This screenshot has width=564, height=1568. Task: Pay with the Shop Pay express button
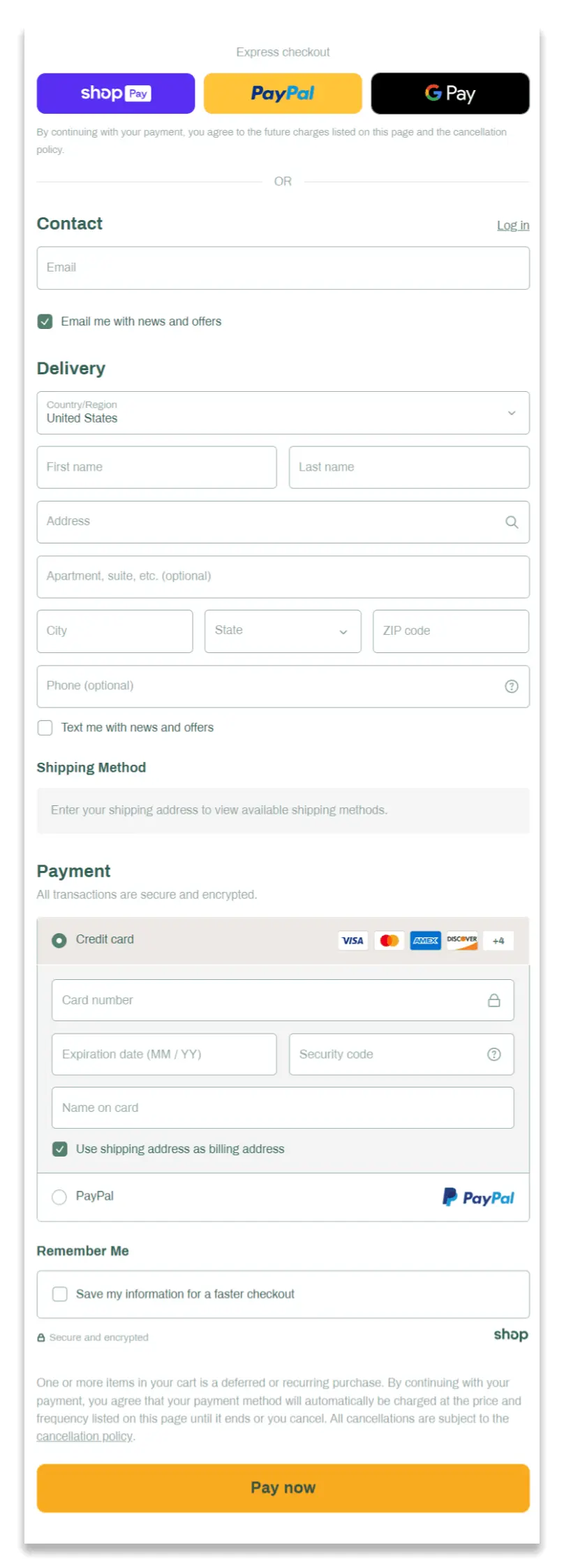pyautogui.click(x=116, y=93)
